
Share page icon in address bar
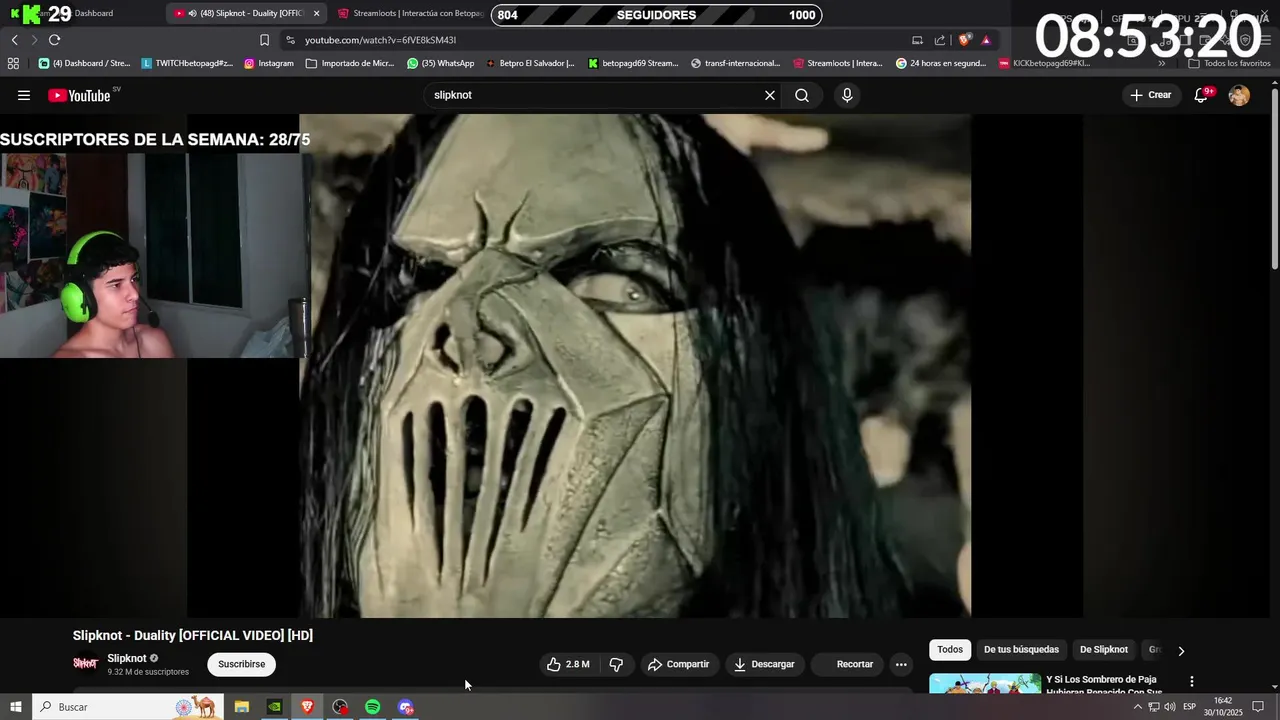940,40
